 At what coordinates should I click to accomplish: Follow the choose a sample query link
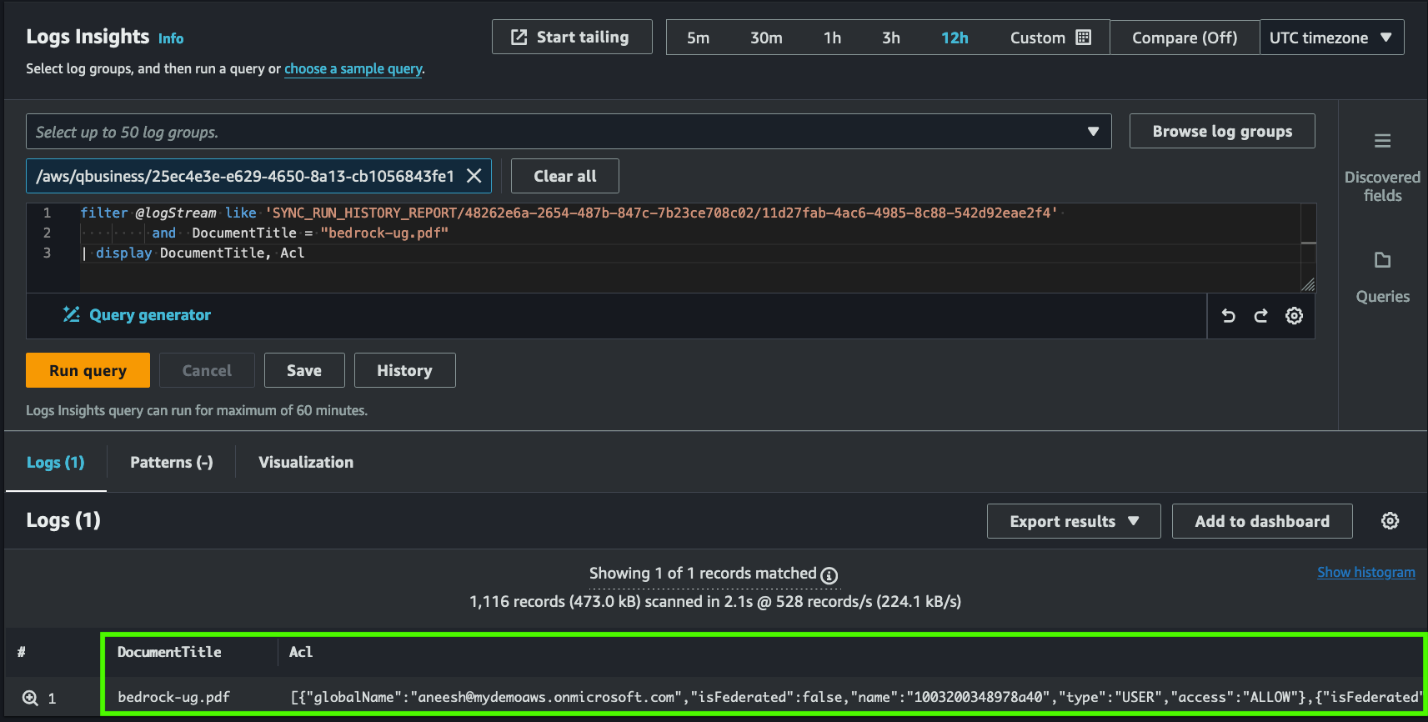(353, 69)
